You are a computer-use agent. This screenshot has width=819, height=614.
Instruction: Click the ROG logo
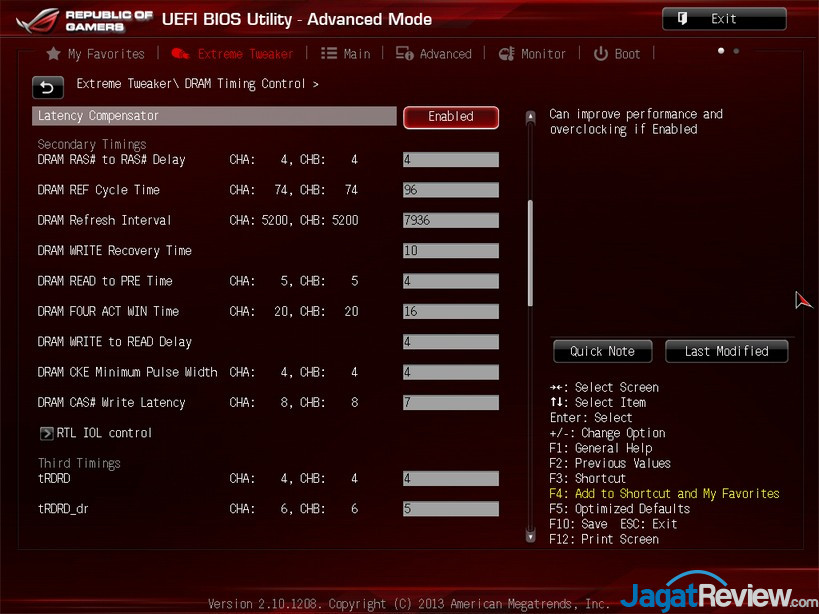[x=38, y=21]
